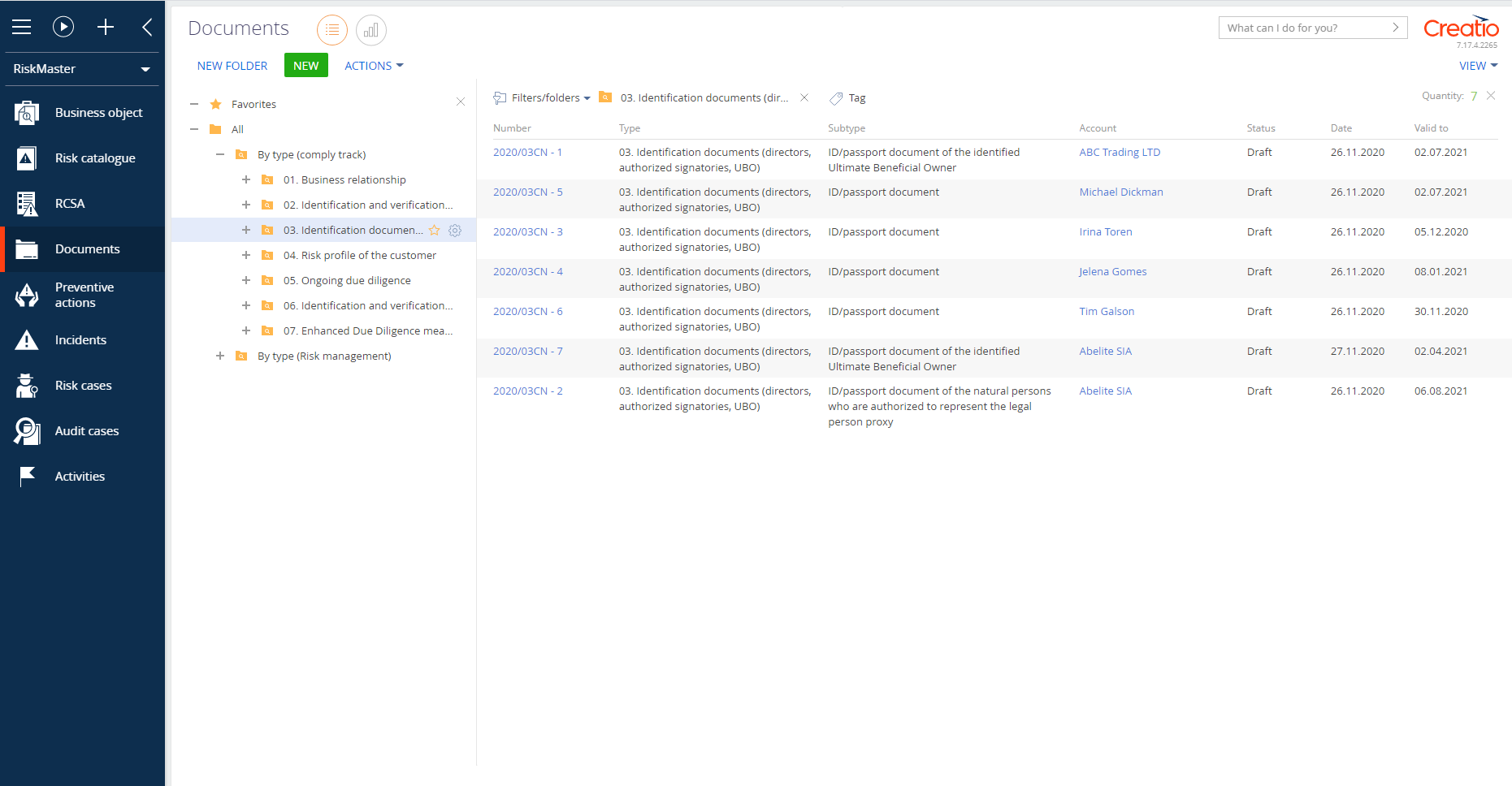Click the Tag icon

pos(836,98)
